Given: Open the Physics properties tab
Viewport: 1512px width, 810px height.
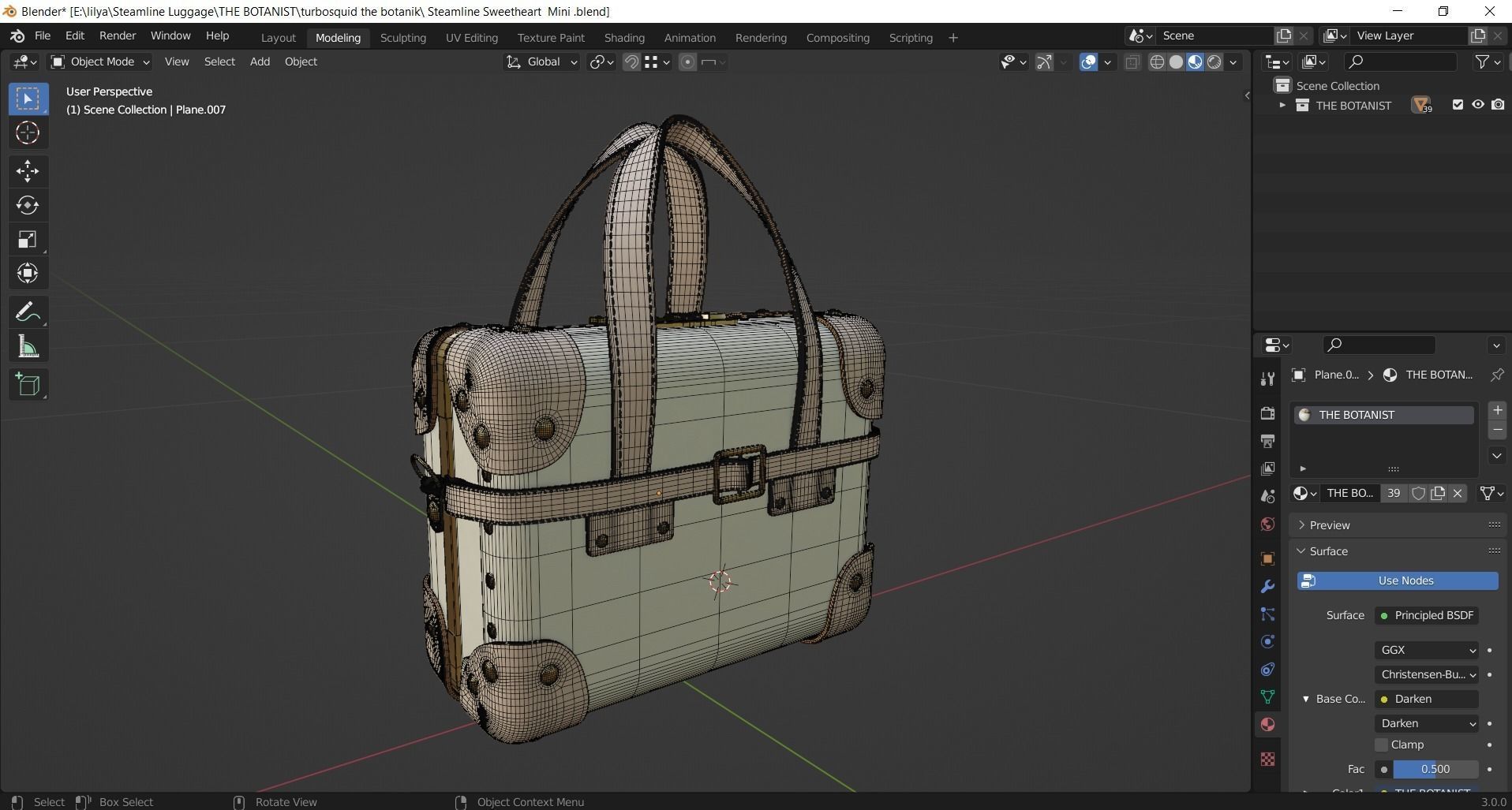Looking at the screenshot, I should tap(1267, 641).
